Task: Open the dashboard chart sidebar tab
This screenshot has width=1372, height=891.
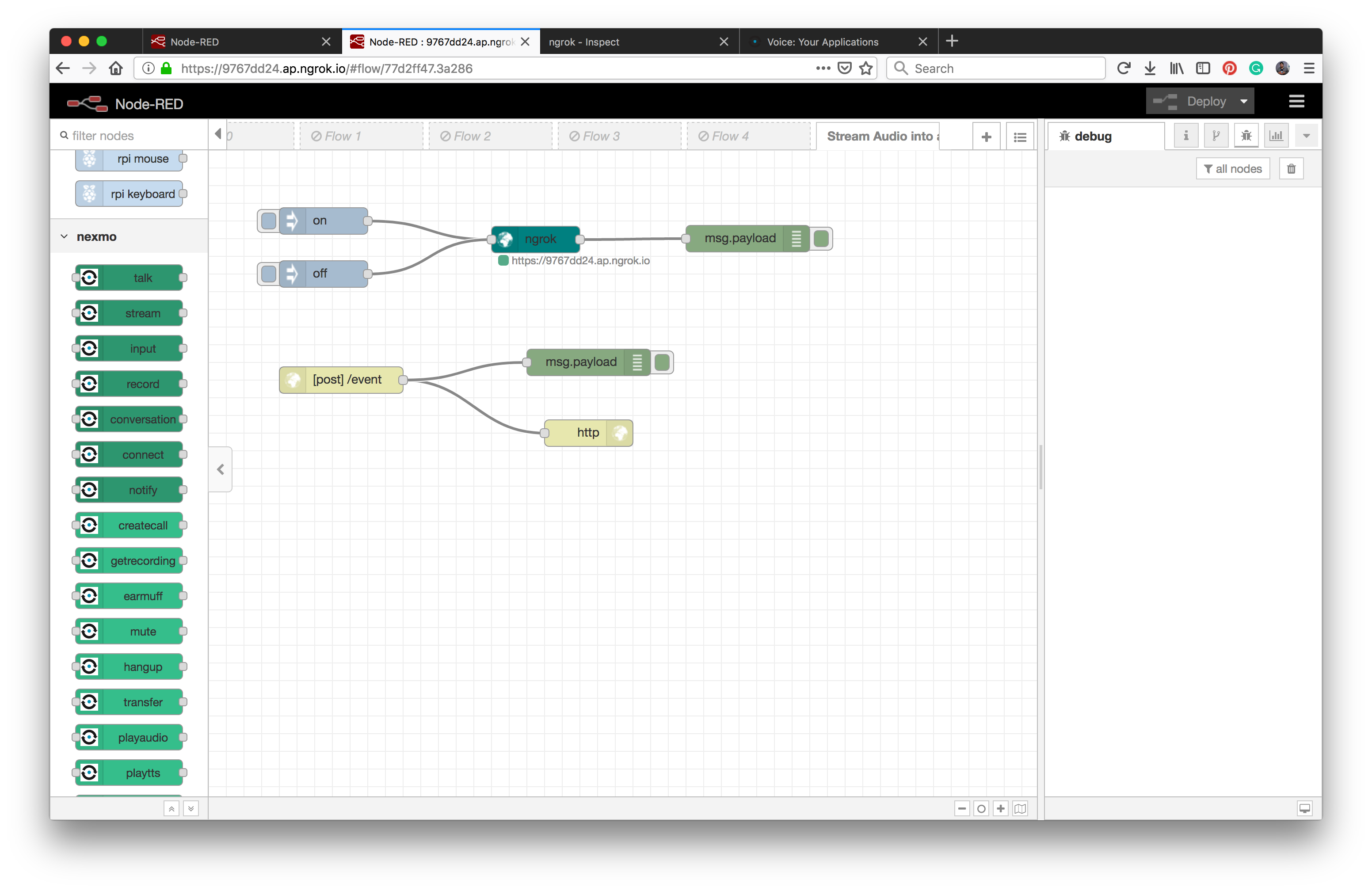Action: point(1277,136)
